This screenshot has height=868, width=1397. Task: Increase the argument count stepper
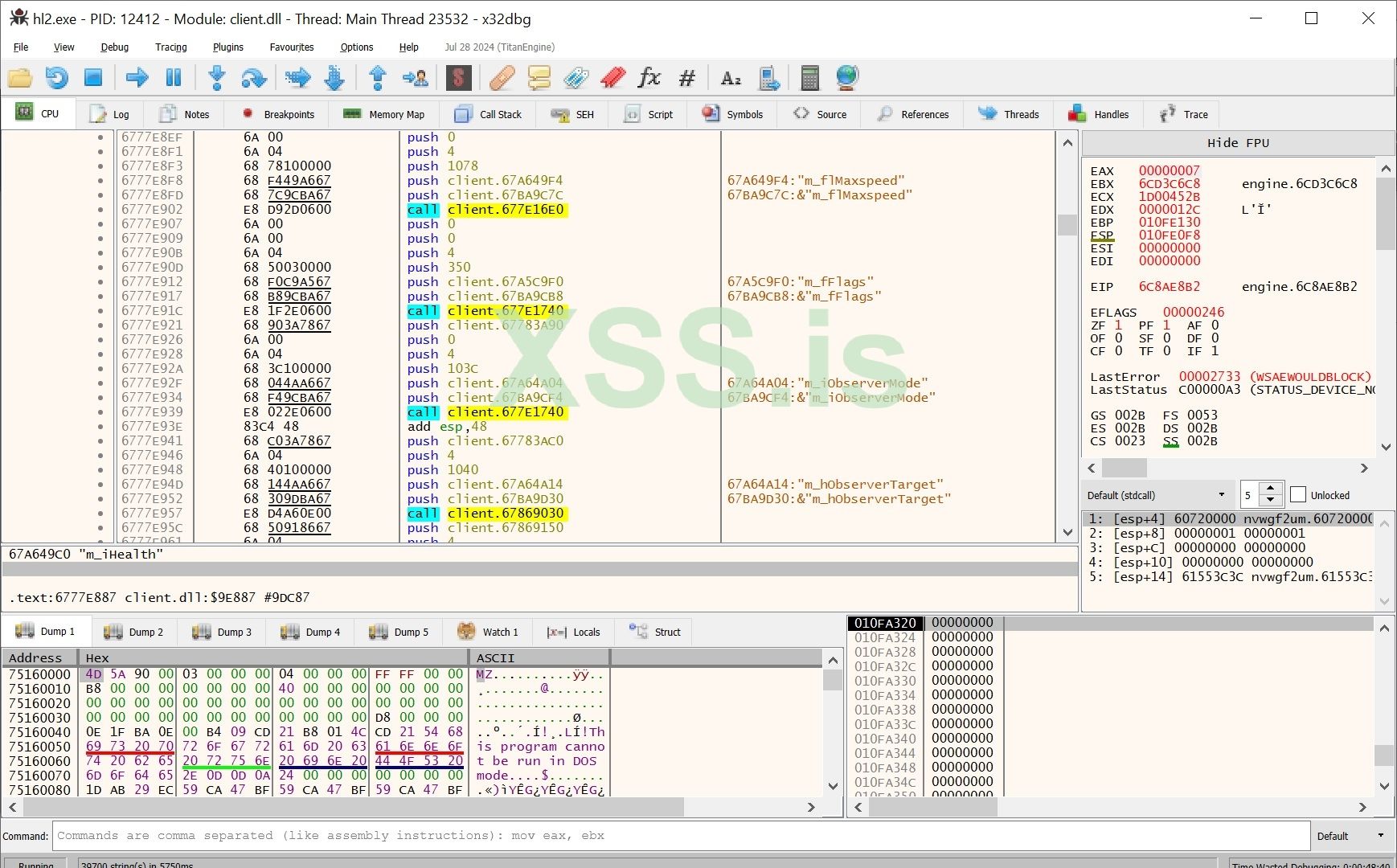(x=1271, y=489)
